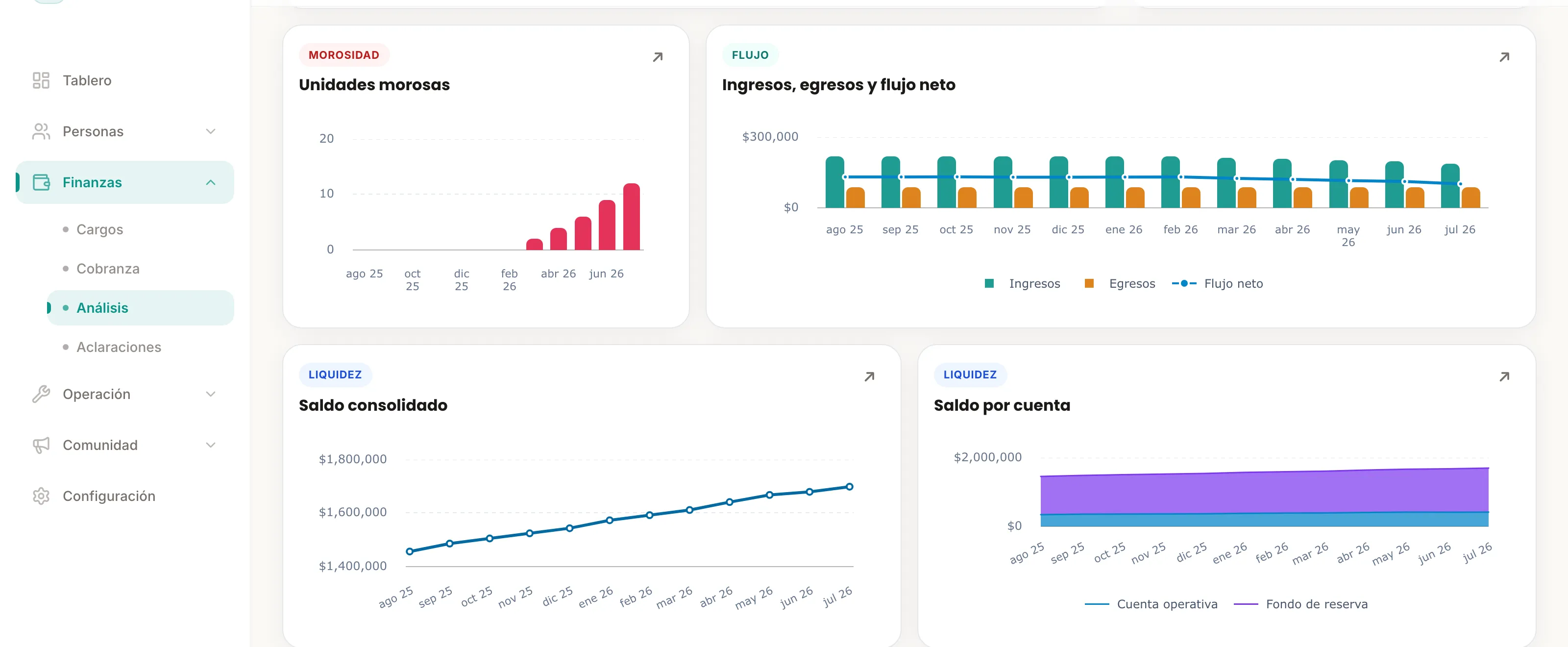Open the Configuración gear icon

pyautogui.click(x=41, y=496)
